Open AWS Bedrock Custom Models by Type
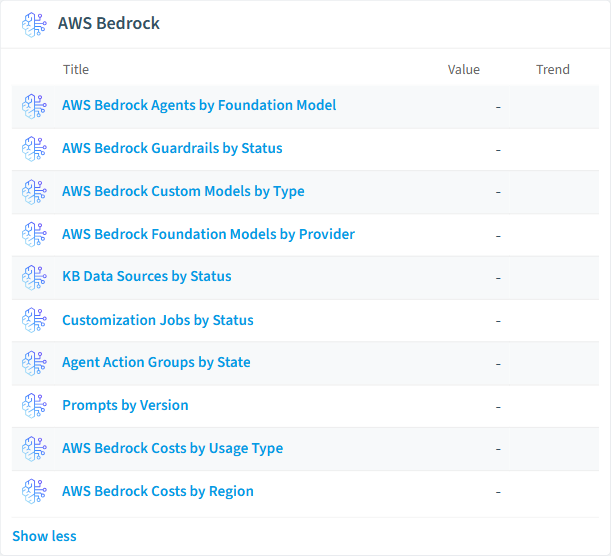611x556 pixels. 183,191
